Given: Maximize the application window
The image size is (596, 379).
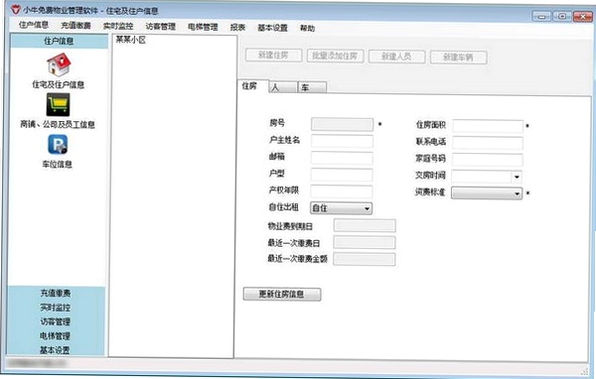Looking at the screenshot, I should 562,16.
